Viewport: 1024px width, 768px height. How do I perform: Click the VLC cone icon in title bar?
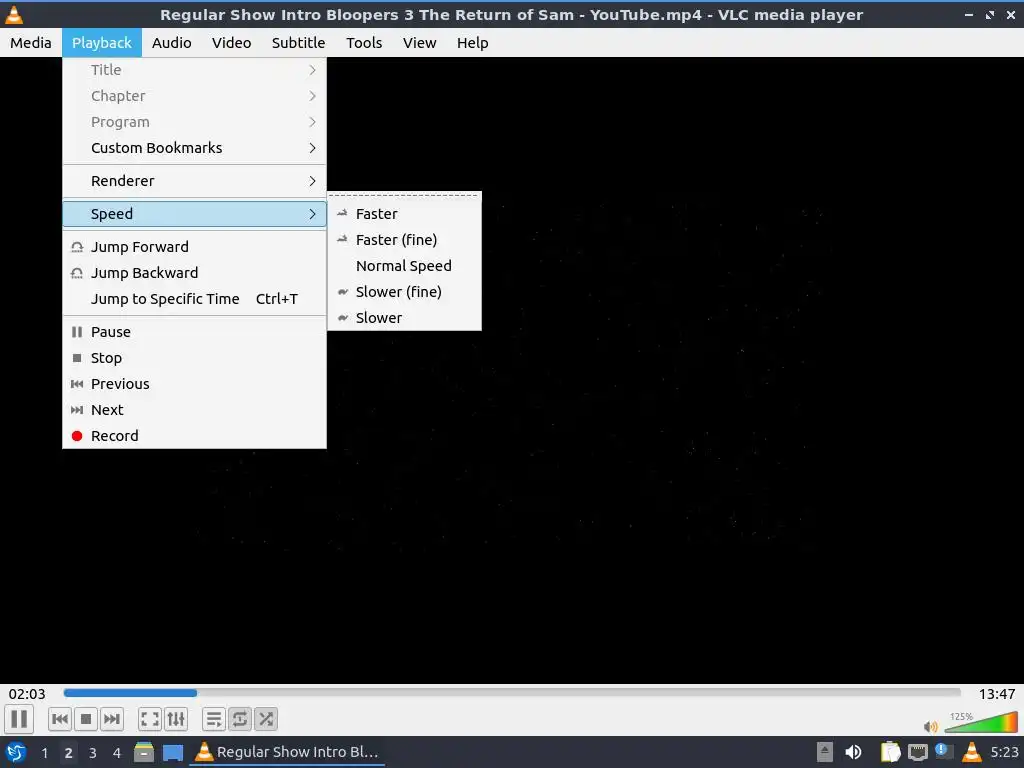13,14
